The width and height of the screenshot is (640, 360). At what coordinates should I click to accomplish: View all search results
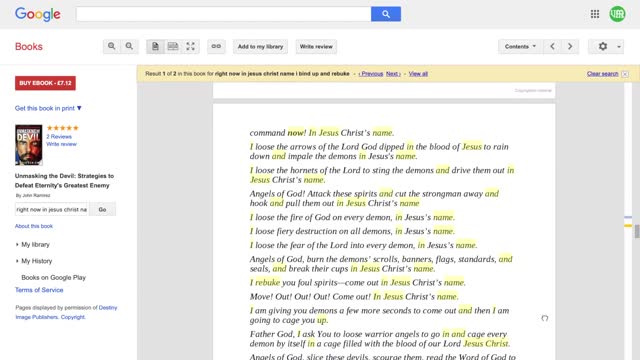(x=418, y=74)
